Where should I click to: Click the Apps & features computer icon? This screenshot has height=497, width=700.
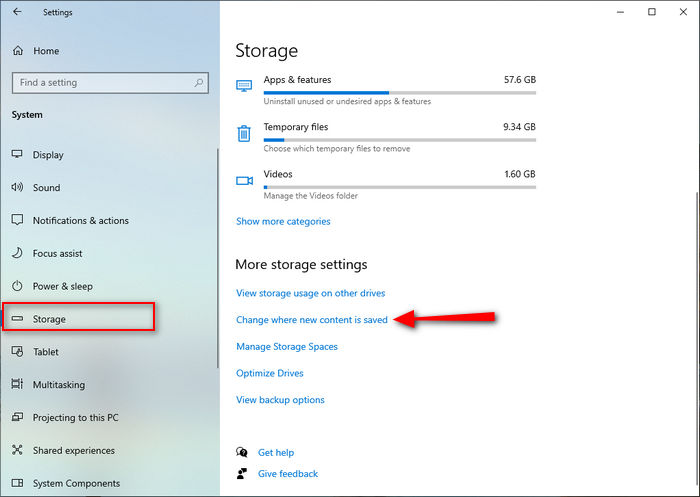tap(244, 85)
